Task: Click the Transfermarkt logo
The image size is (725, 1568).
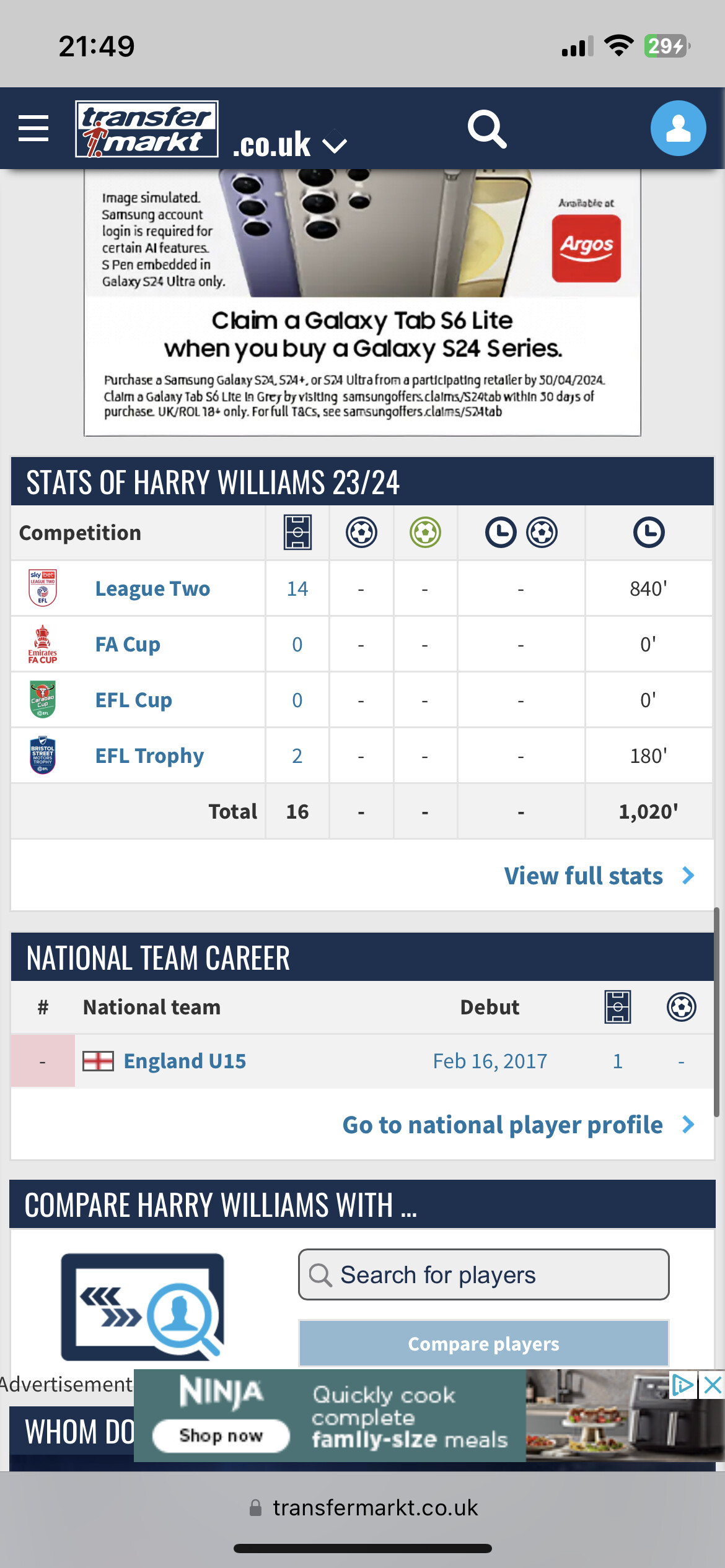Action: (147, 129)
